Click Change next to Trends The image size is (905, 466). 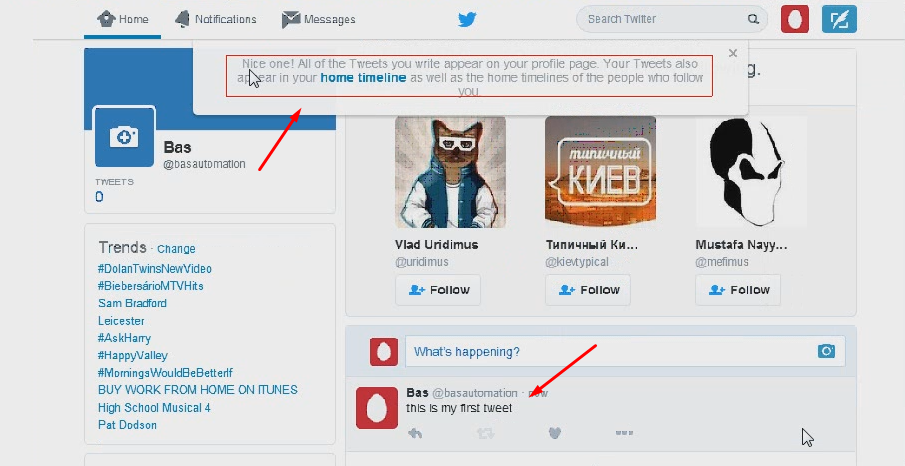pos(176,249)
